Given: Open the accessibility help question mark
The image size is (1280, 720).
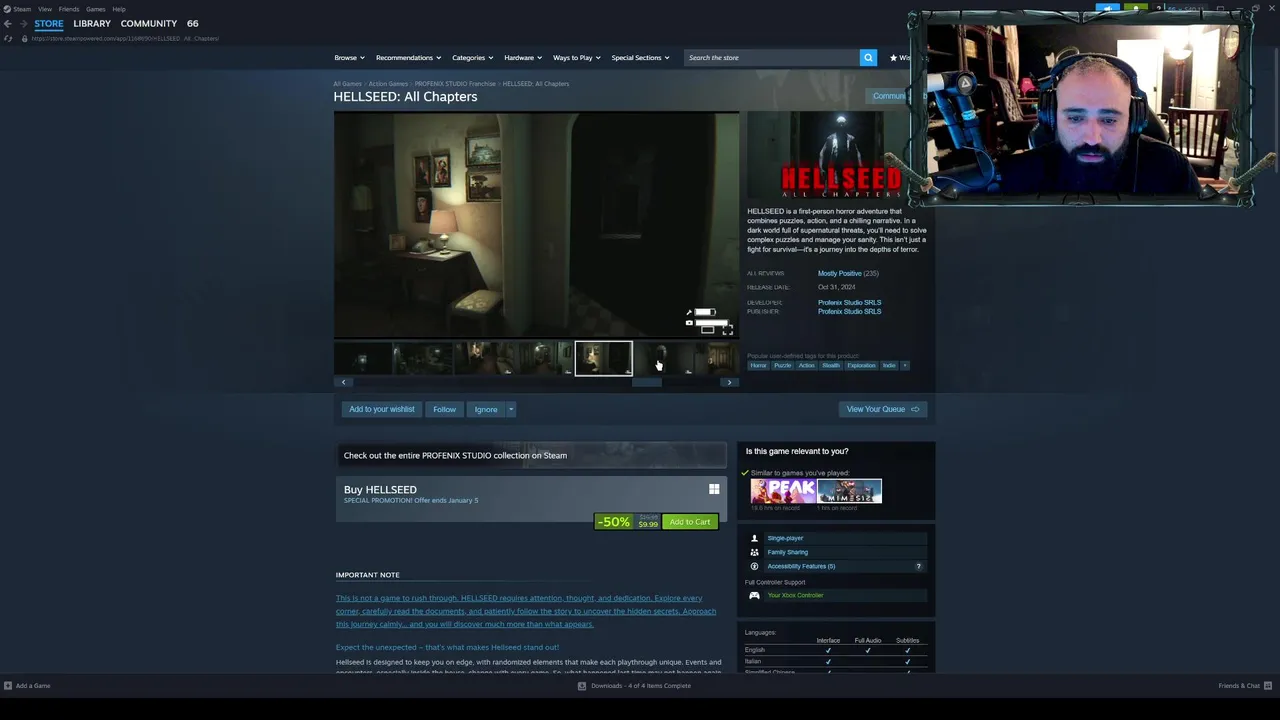Looking at the screenshot, I should click(x=918, y=566).
